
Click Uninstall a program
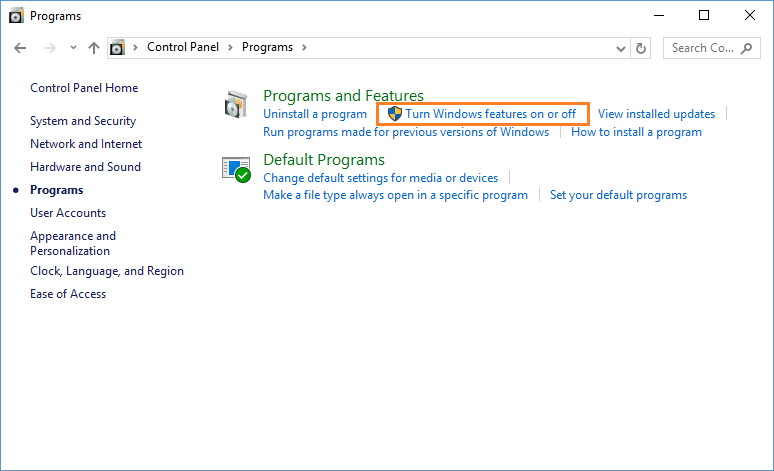(315, 114)
